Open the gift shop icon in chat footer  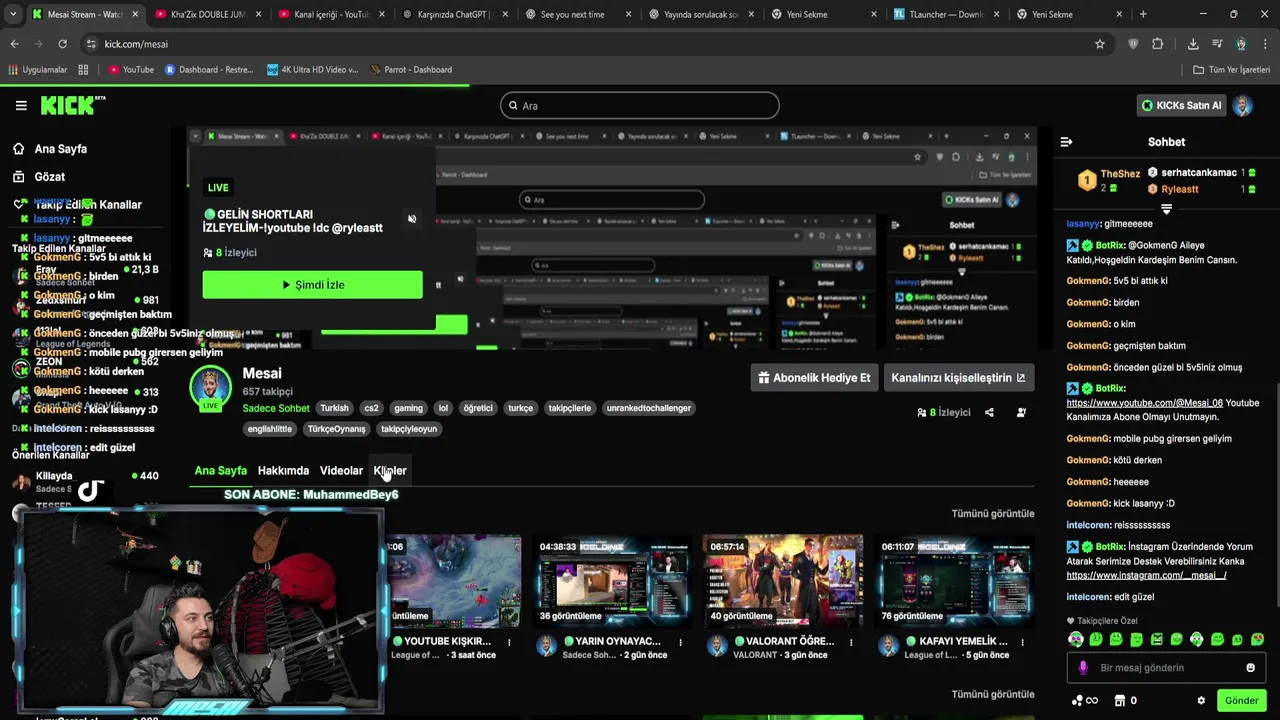click(x=1120, y=700)
